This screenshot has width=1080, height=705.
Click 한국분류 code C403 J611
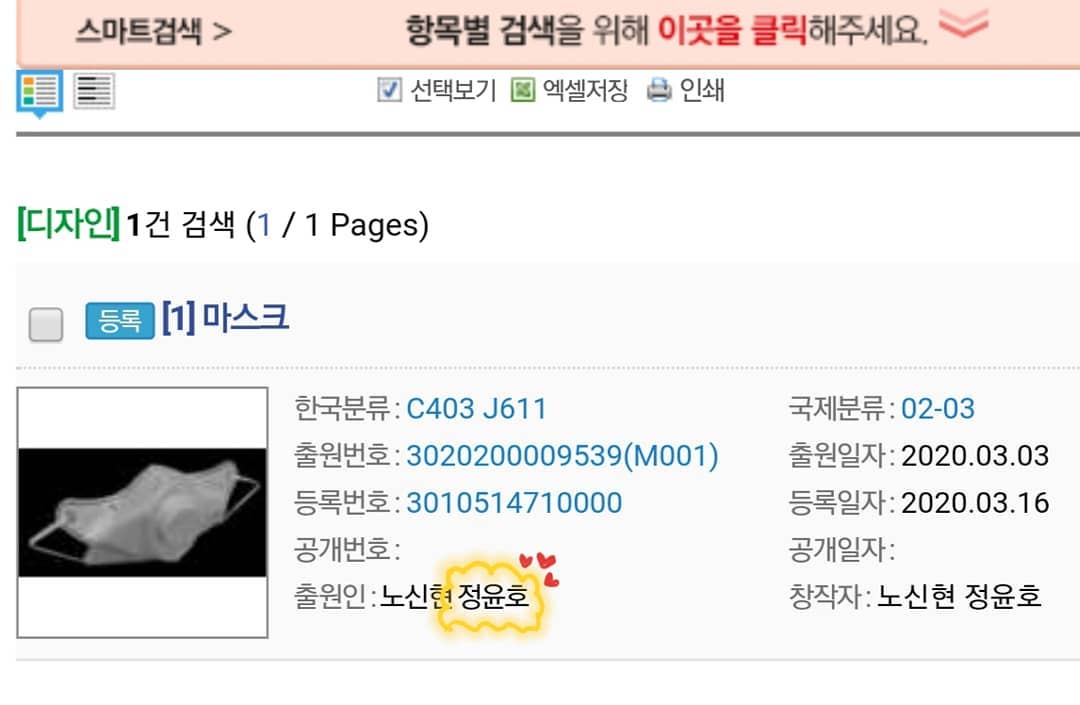click(477, 409)
